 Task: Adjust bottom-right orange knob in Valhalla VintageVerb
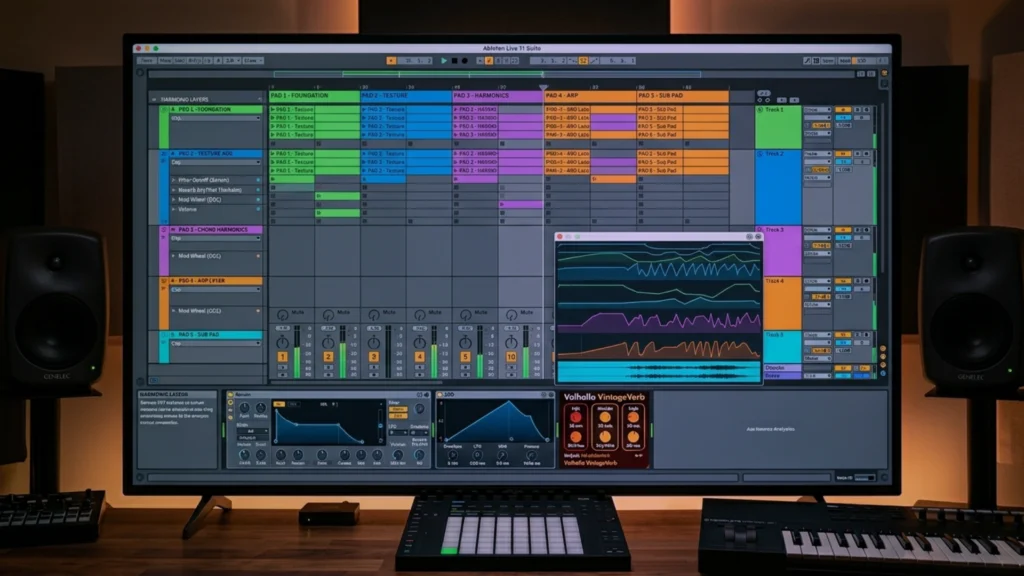click(x=633, y=437)
